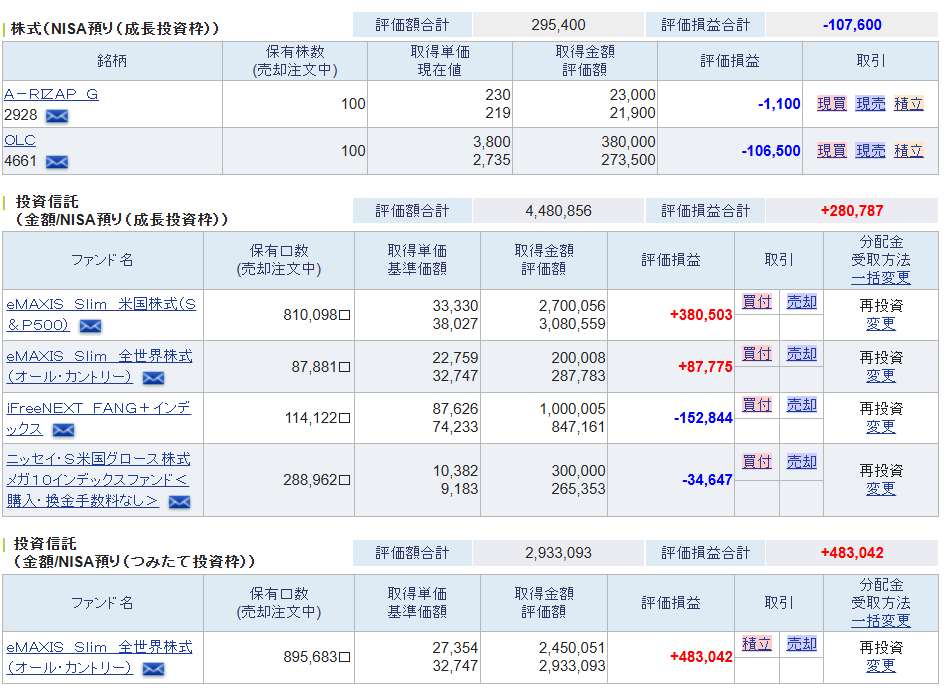Select the mail icon beside iFreeNEXT FANG+インデックス
Screen dimensions: 947x694
[63, 430]
